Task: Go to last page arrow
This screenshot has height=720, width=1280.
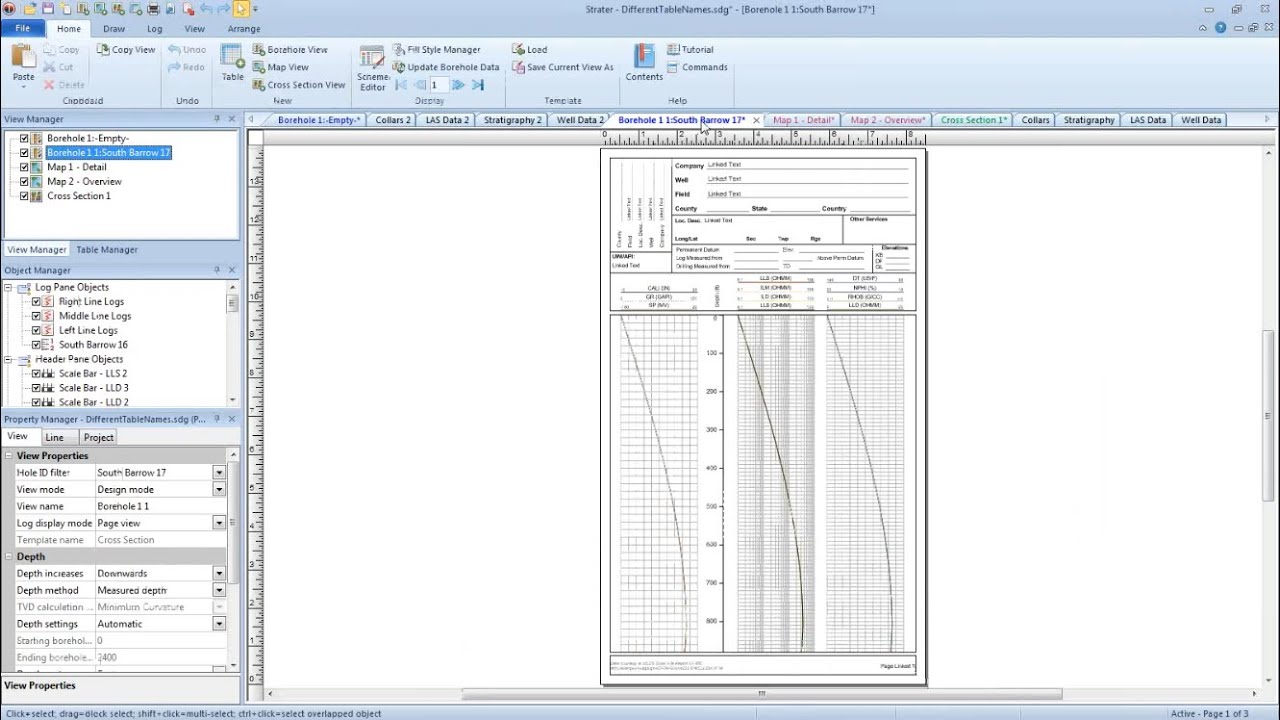Action: 477,85
